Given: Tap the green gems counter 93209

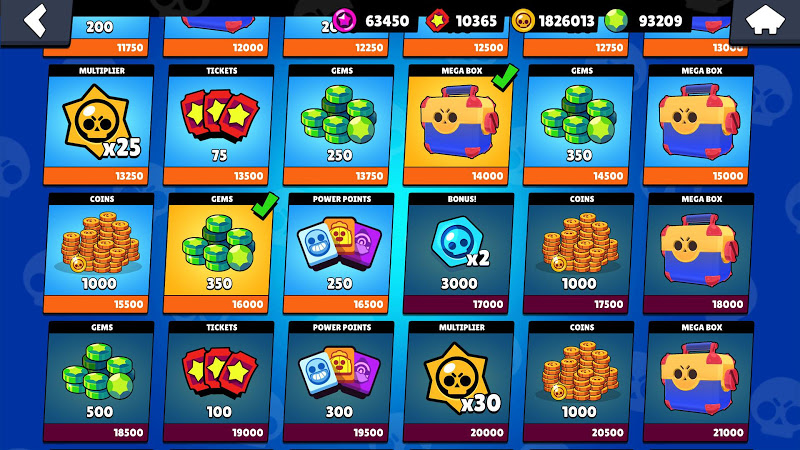Looking at the screenshot, I should point(644,21).
